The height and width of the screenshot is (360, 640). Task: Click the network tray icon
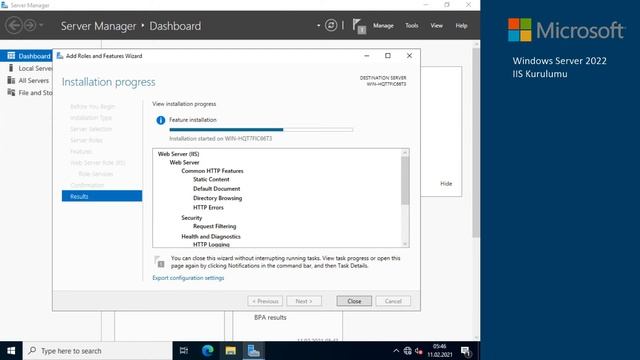click(407, 351)
